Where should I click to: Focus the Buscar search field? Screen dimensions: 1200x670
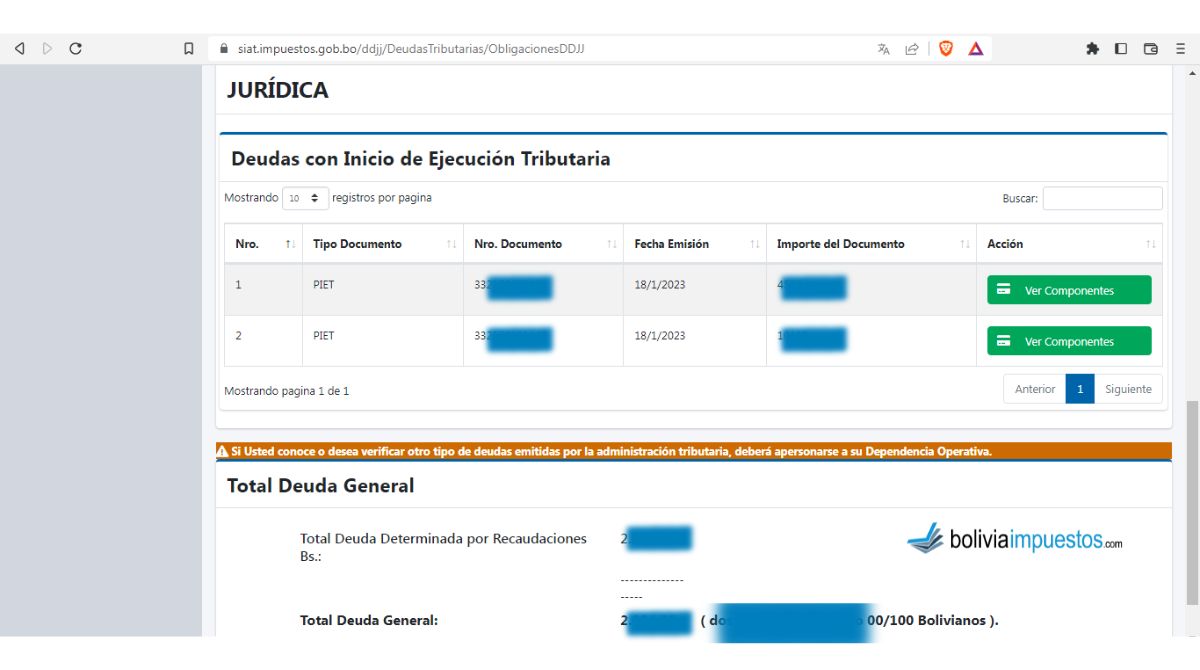[x=1102, y=198]
